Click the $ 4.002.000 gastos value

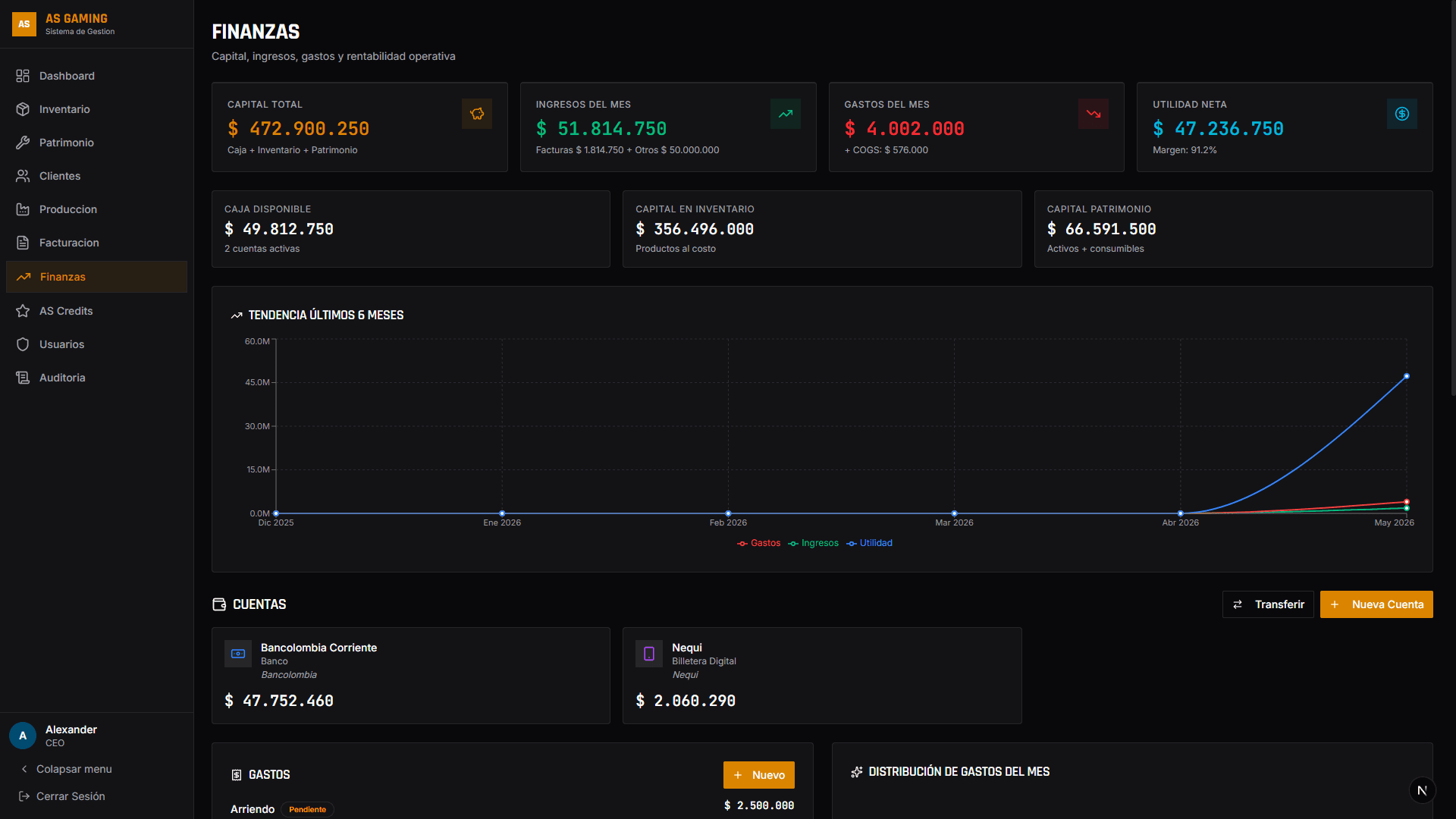(905, 129)
